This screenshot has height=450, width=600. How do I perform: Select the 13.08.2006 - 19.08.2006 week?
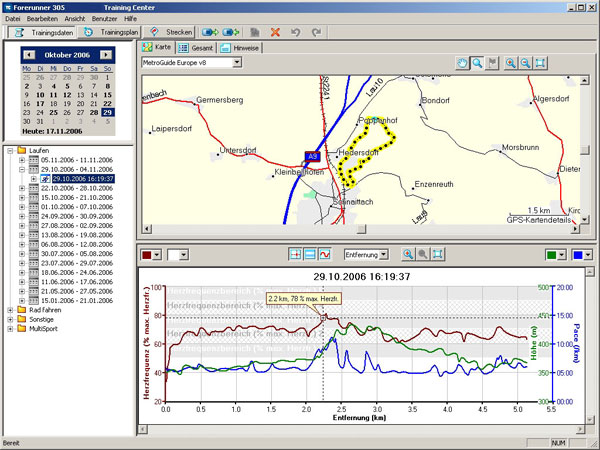(x=77, y=235)
